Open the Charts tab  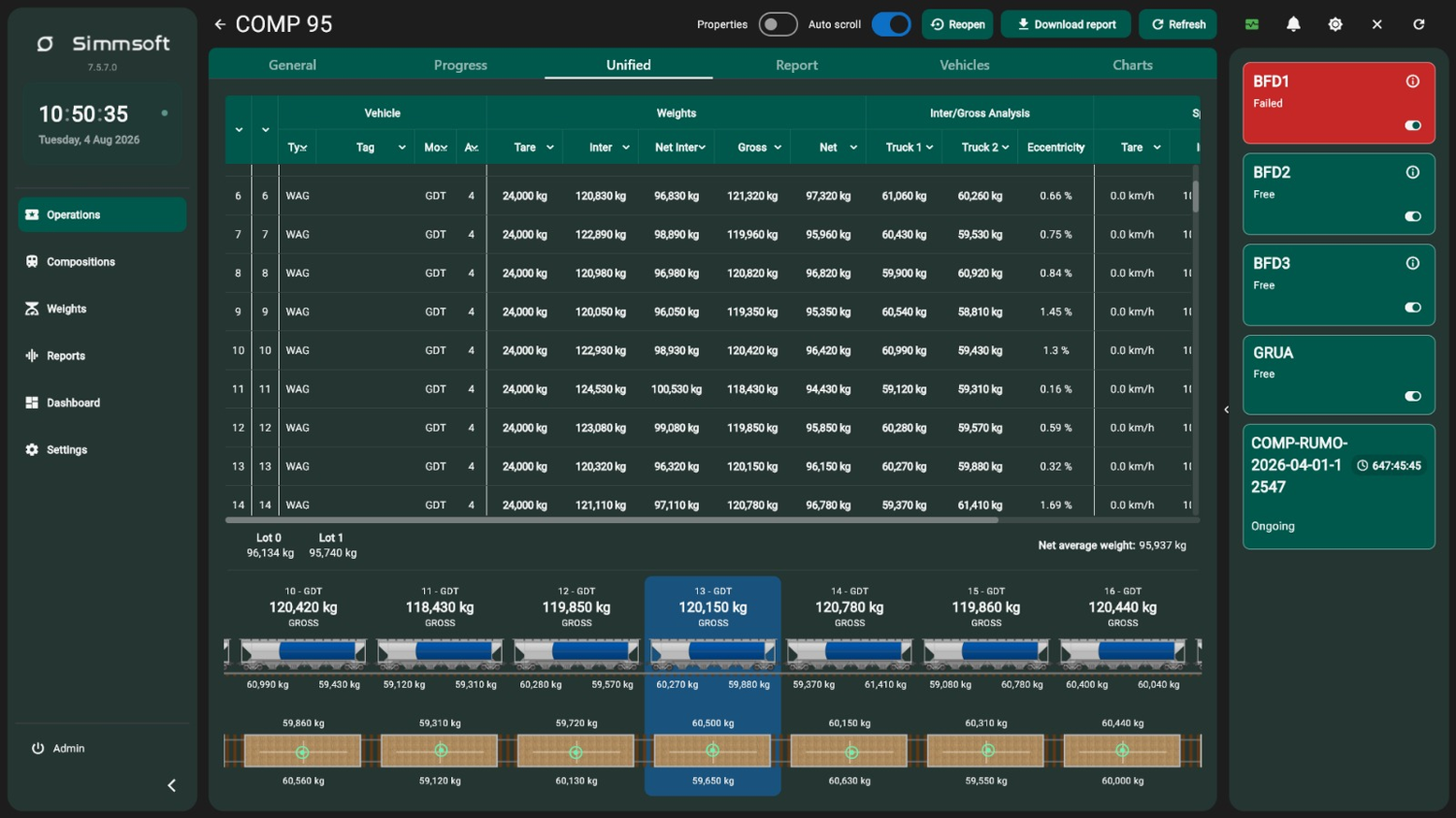[1133, 65]
